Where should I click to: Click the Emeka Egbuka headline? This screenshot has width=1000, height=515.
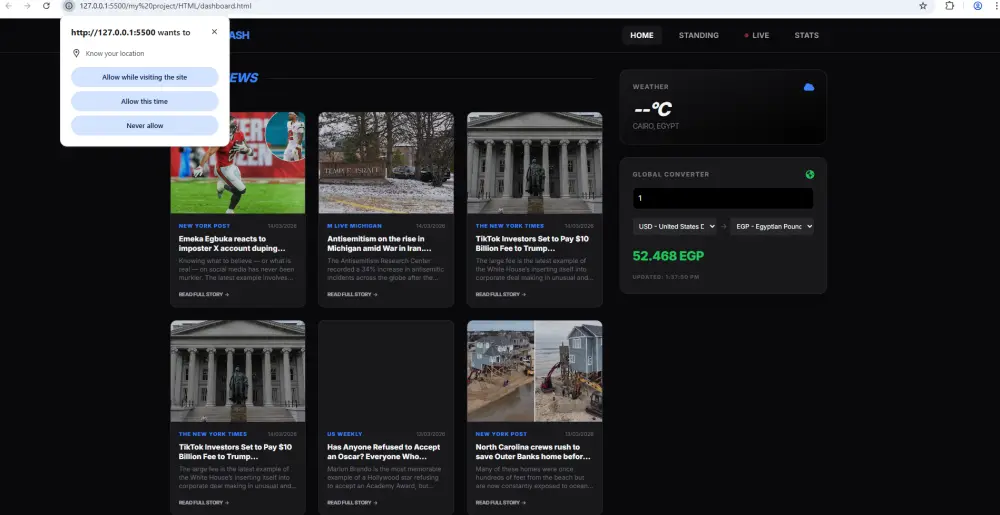tap(232, 243)
